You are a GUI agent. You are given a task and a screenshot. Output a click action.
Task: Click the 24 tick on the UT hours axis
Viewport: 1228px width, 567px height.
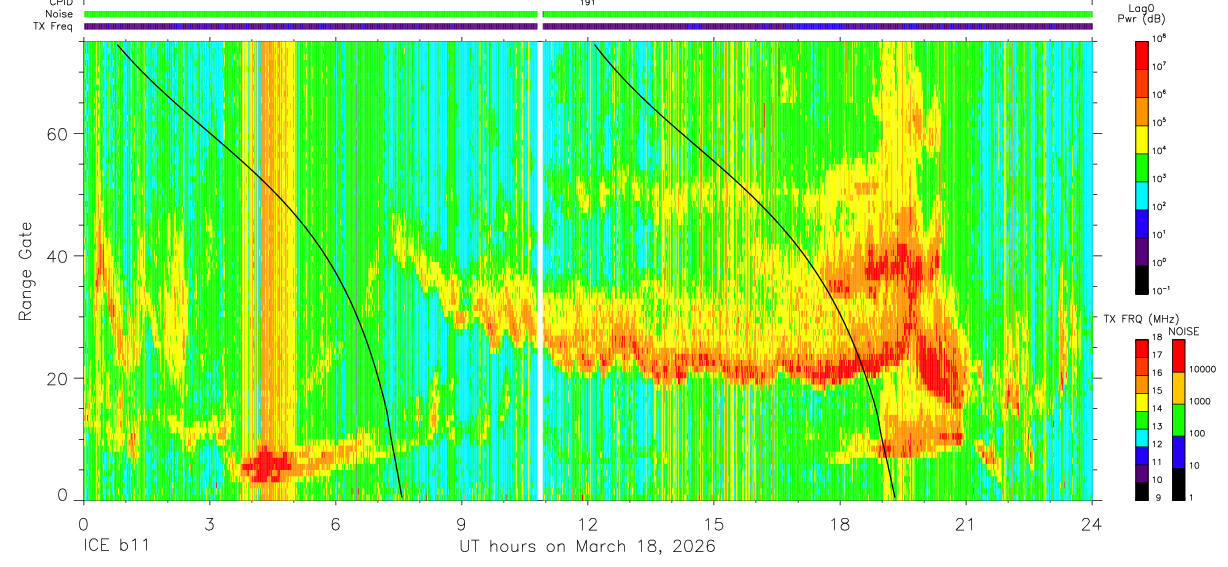pos(1092,523)
